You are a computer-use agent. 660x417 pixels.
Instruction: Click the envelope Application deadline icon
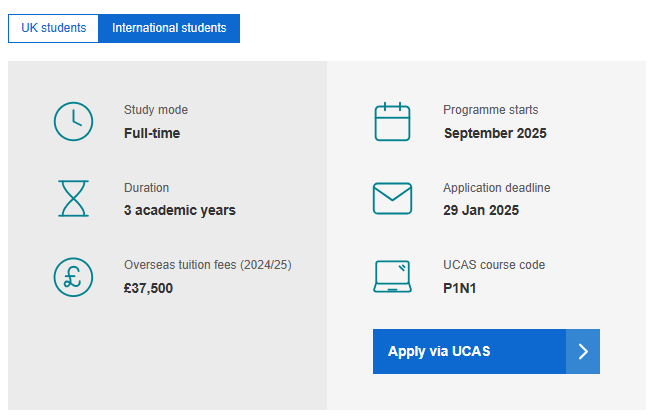tap(392, 198)
